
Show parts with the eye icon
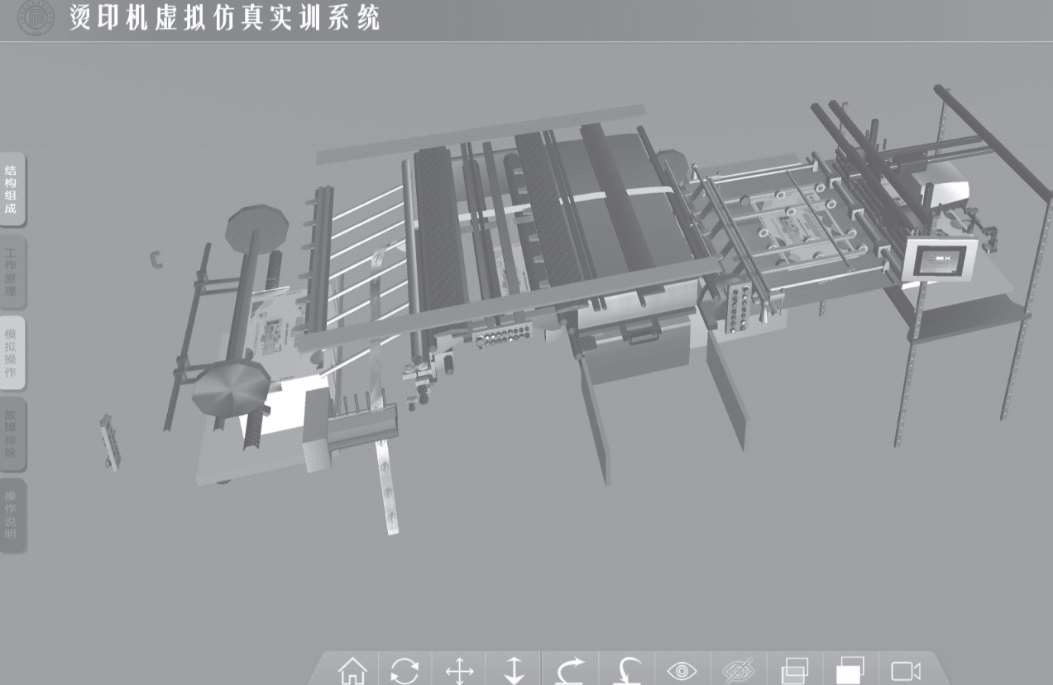click(x=682, y=670)
